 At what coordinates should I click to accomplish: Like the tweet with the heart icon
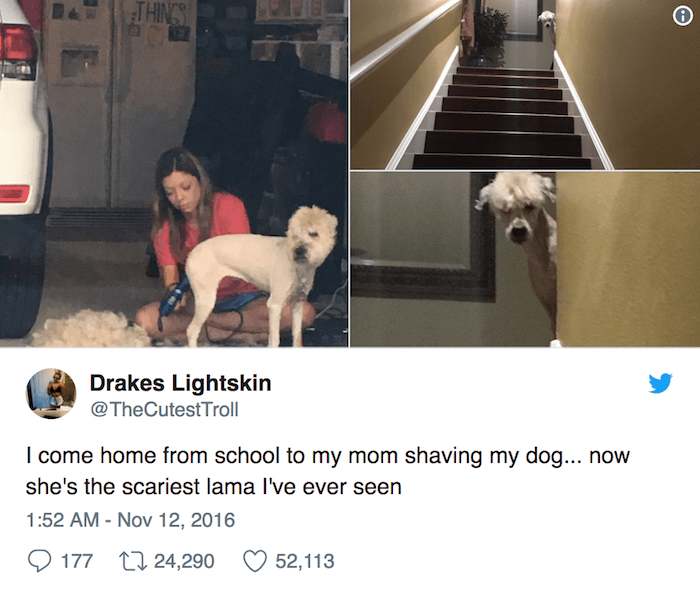255,561
